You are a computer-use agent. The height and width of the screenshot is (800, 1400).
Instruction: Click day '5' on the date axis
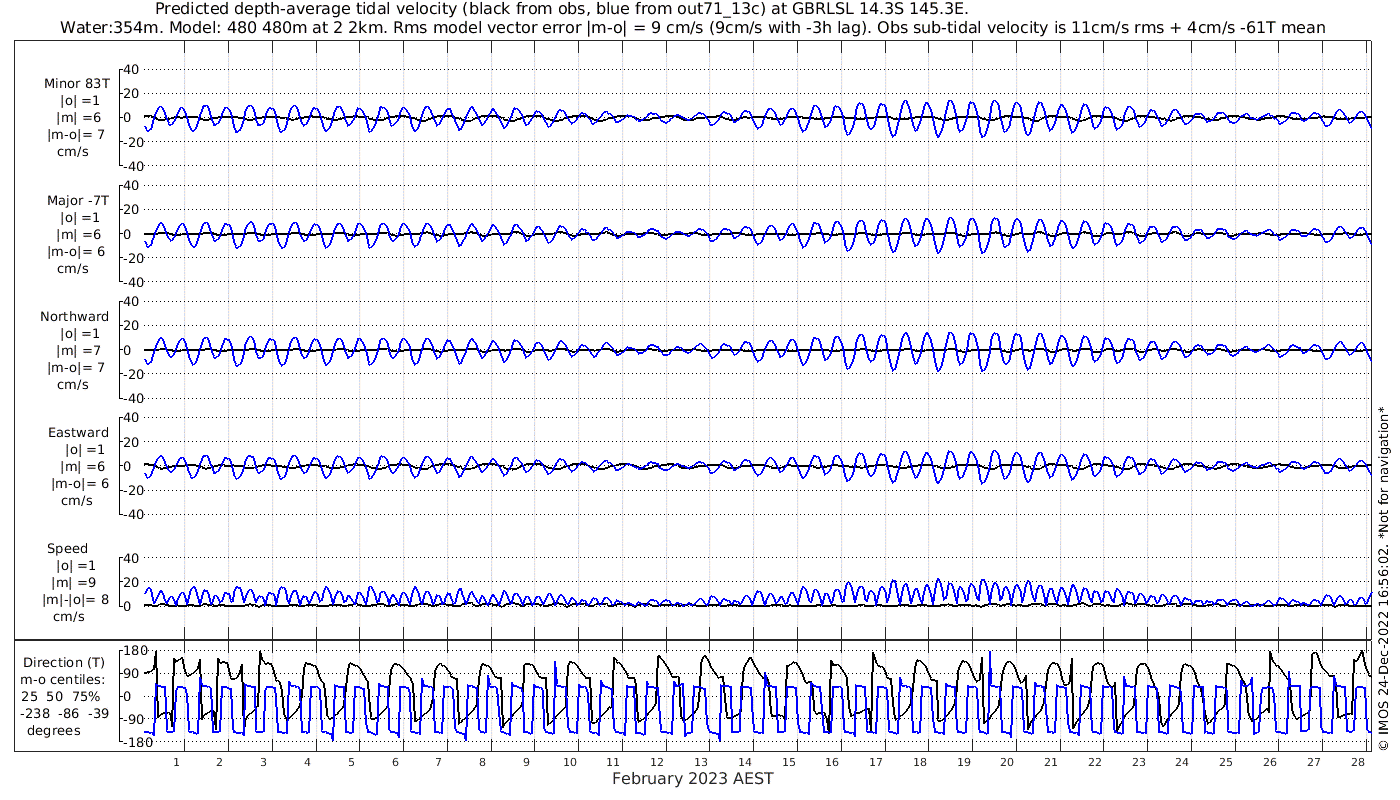pyautogui.click(x=351, y=762)
